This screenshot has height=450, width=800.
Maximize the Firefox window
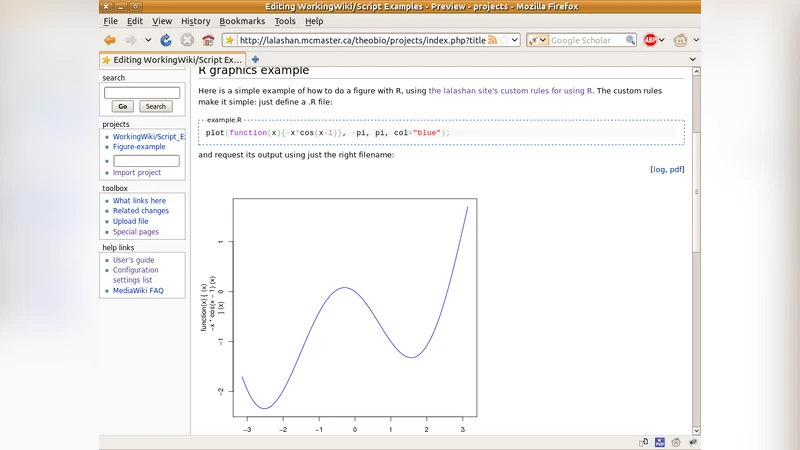coord(135,7)
